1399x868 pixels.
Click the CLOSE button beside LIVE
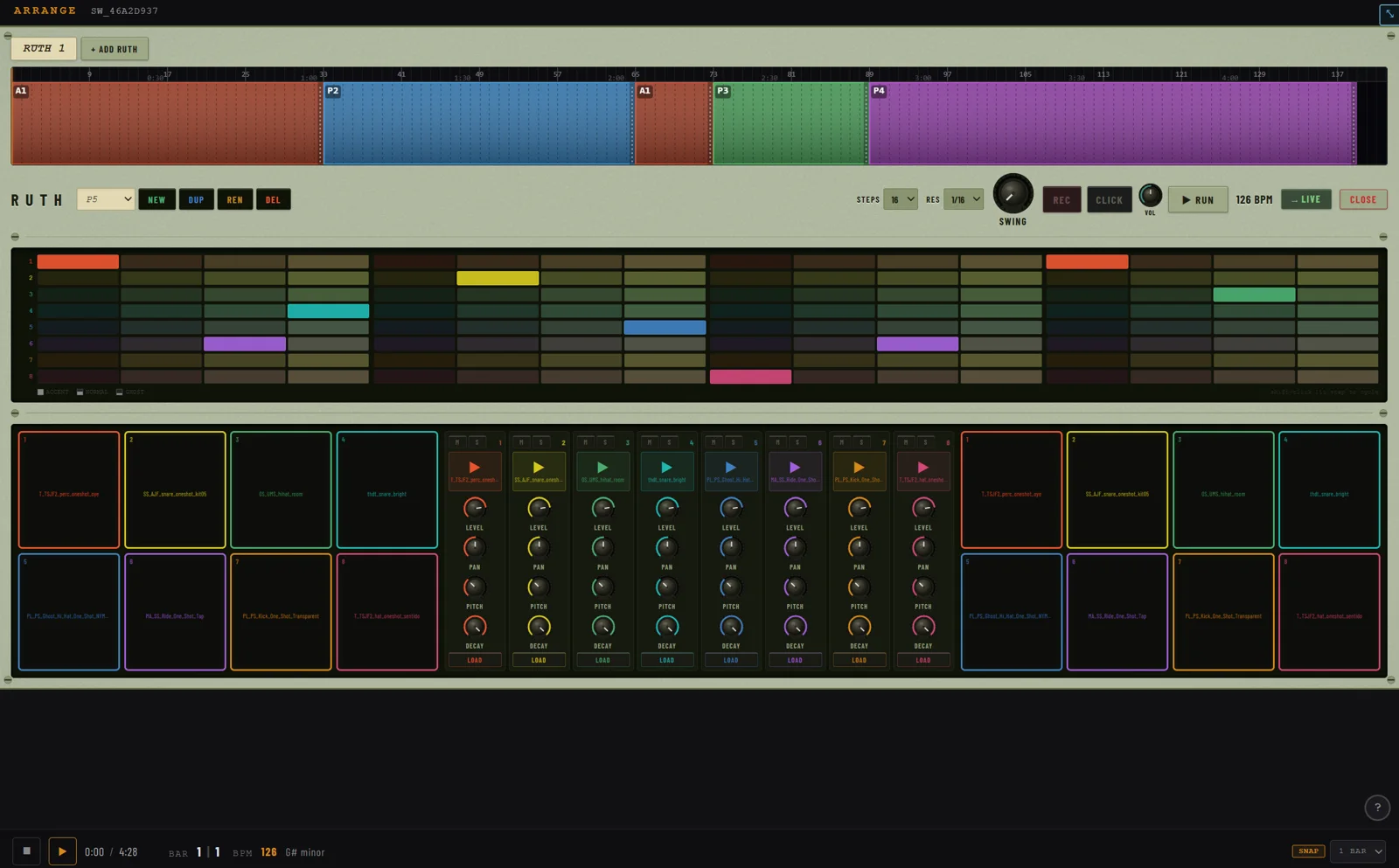tap(1363, 199)
